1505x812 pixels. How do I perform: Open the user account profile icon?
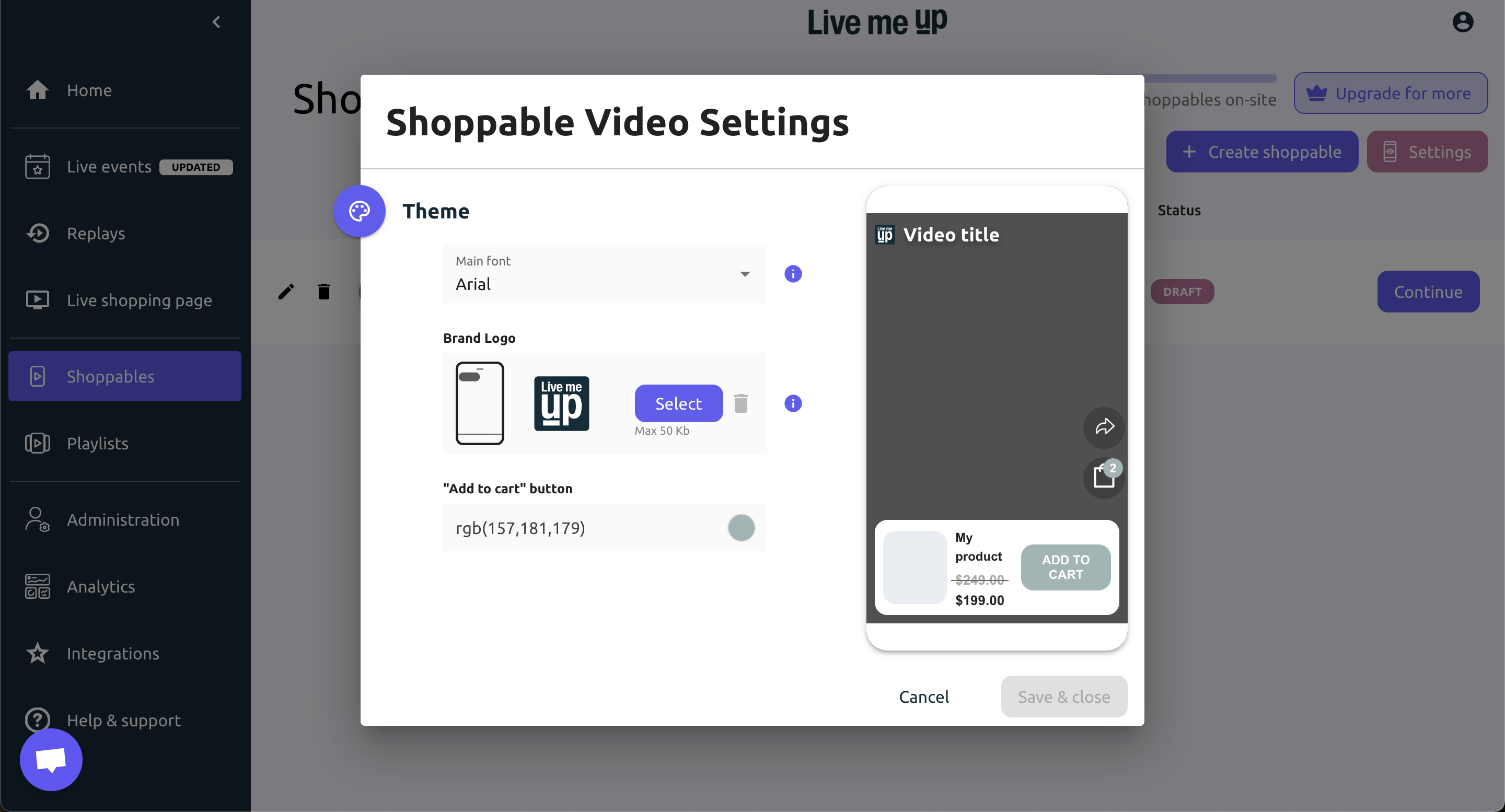point(1462,22)
